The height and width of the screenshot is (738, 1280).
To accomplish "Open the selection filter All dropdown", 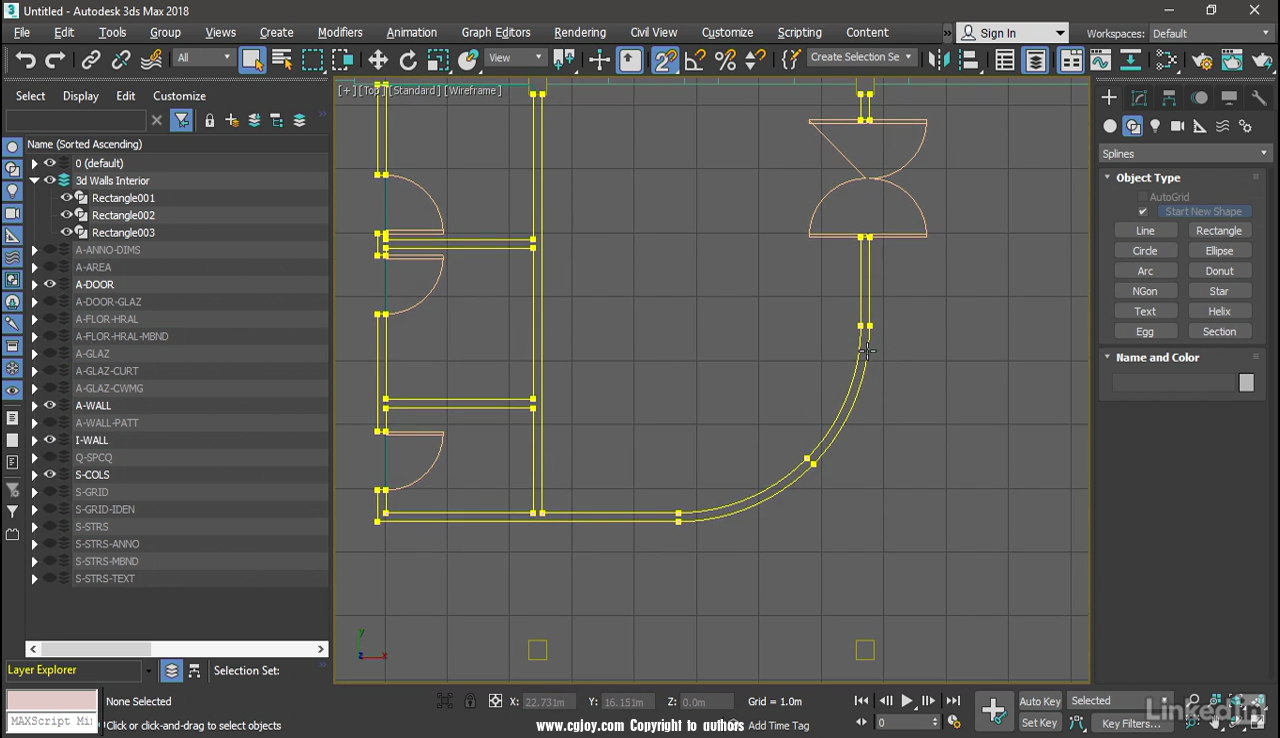I will (x=204, y=58).
